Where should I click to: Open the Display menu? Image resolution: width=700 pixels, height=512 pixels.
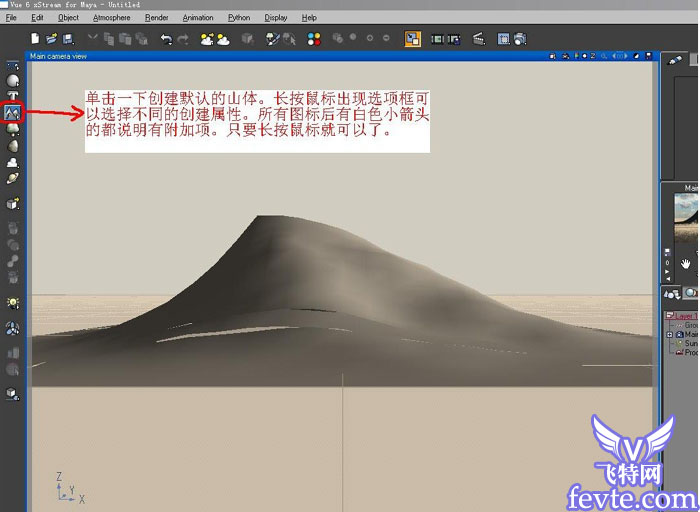click(275, 17)
